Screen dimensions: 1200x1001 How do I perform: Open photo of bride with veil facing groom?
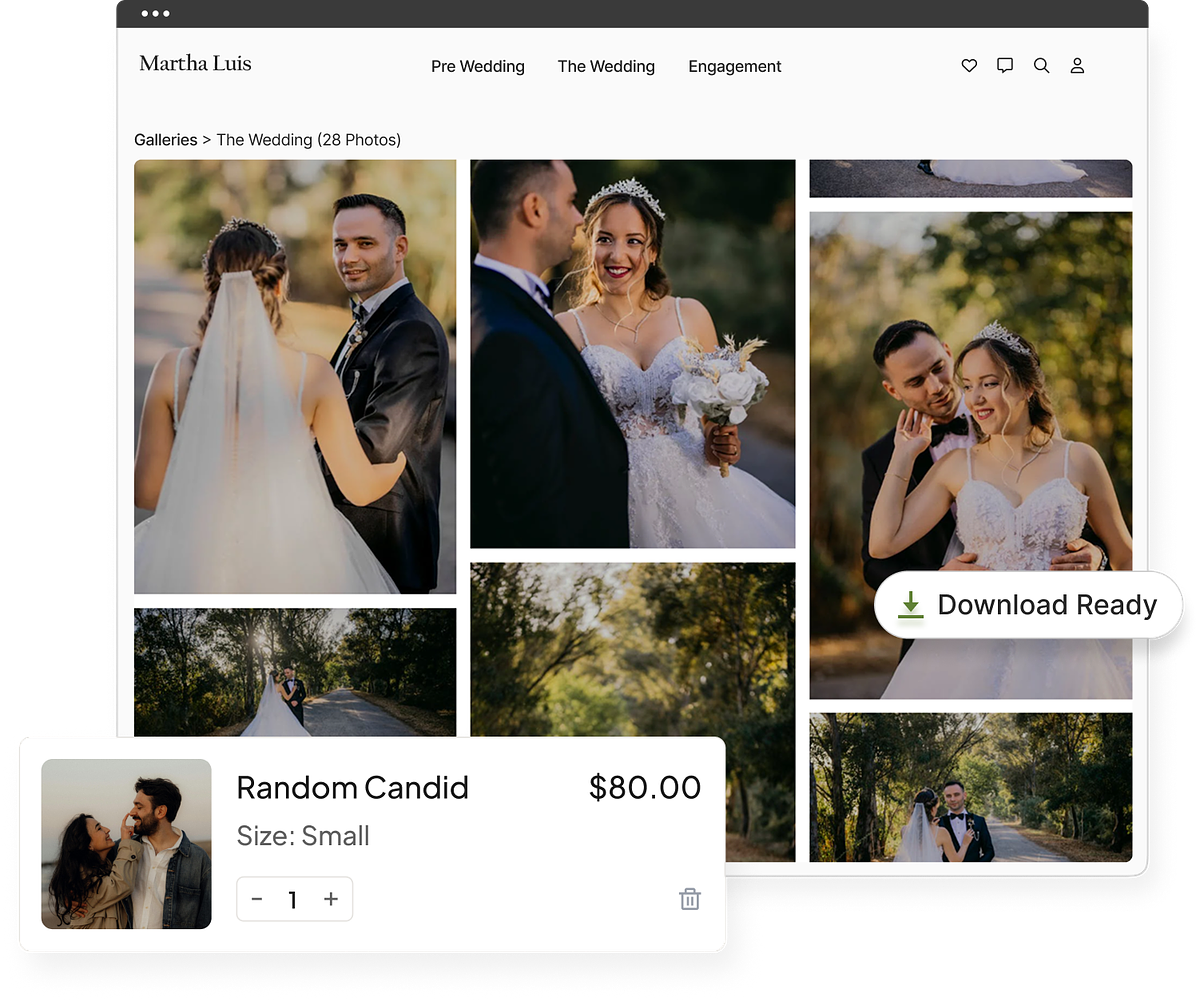[x=295, y=377]
